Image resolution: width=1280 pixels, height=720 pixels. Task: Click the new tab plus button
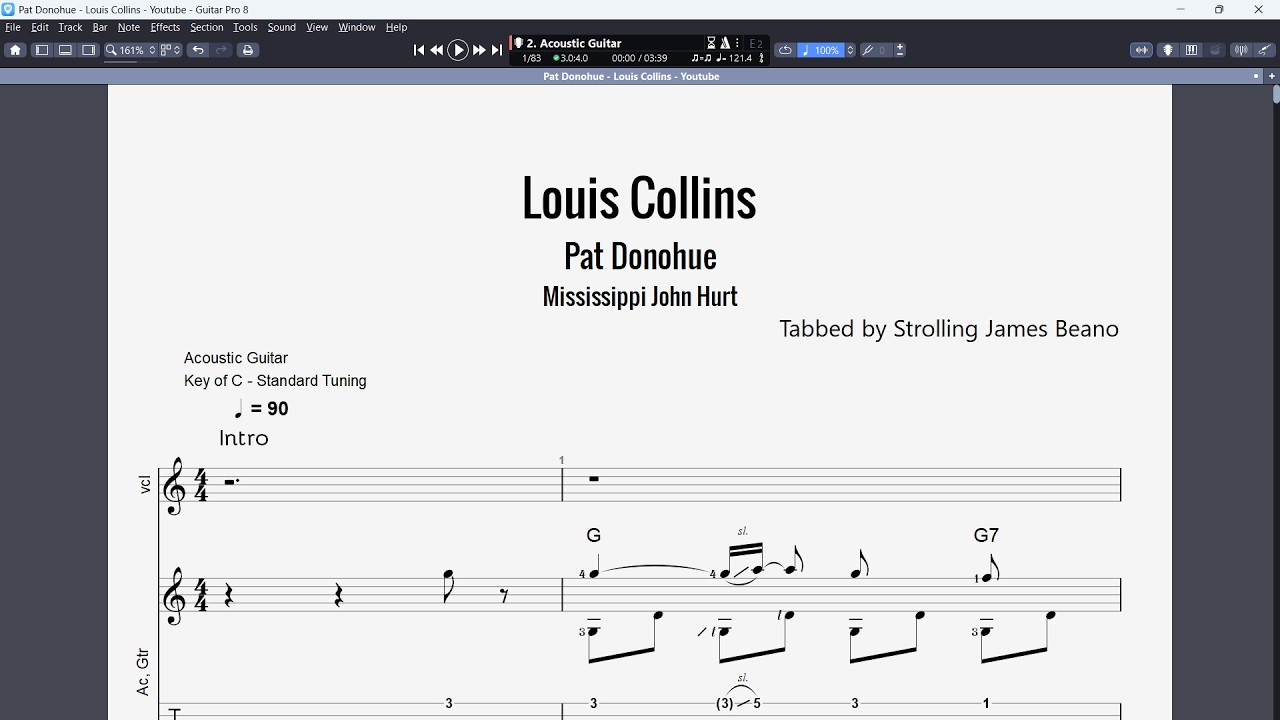point(1272,76)
